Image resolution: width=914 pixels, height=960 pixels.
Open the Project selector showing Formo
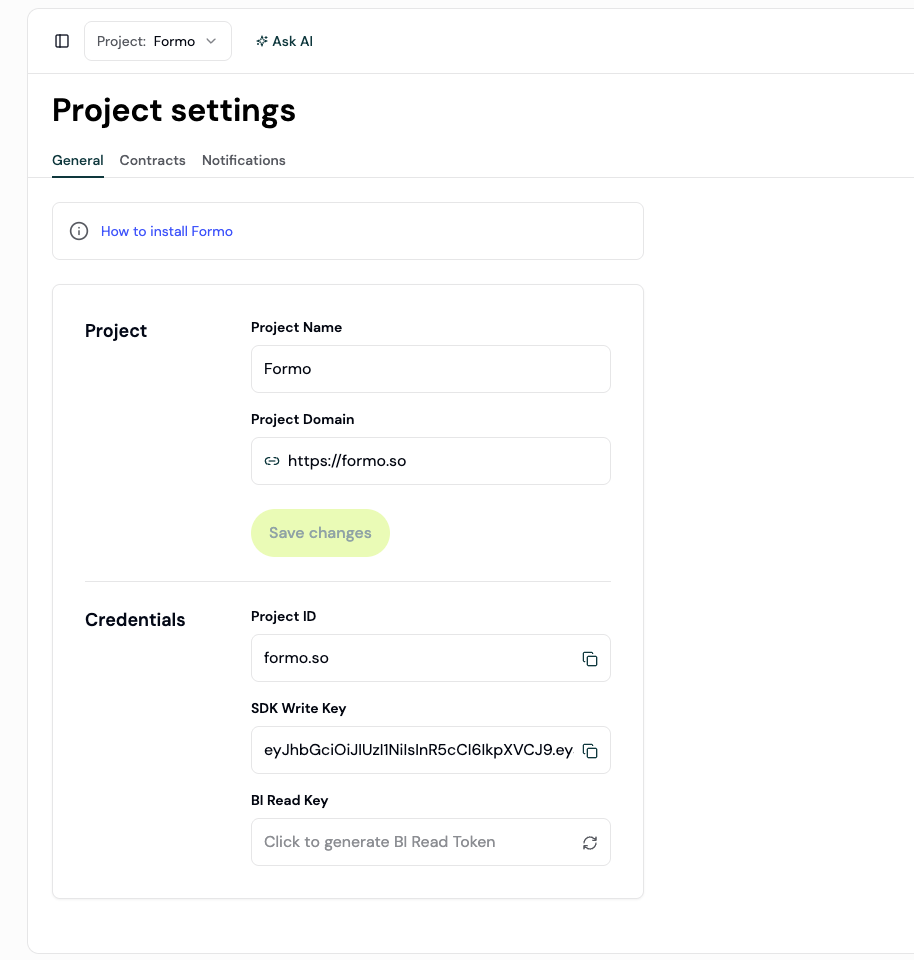tap(157, 41)
